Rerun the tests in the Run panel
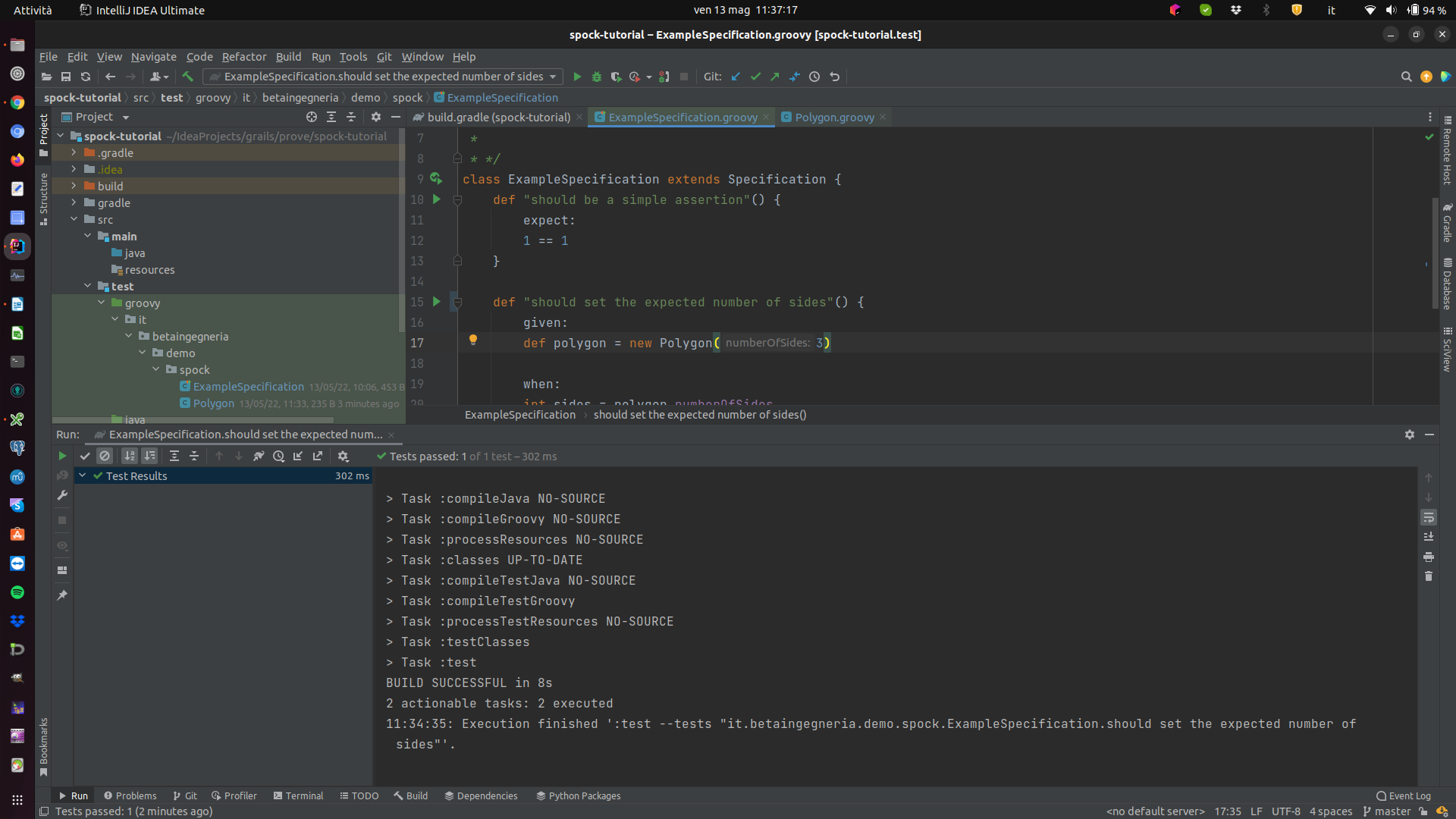The height and width of the screenshot is (819, 1456). pyautogui.click(x=62, y=456)
